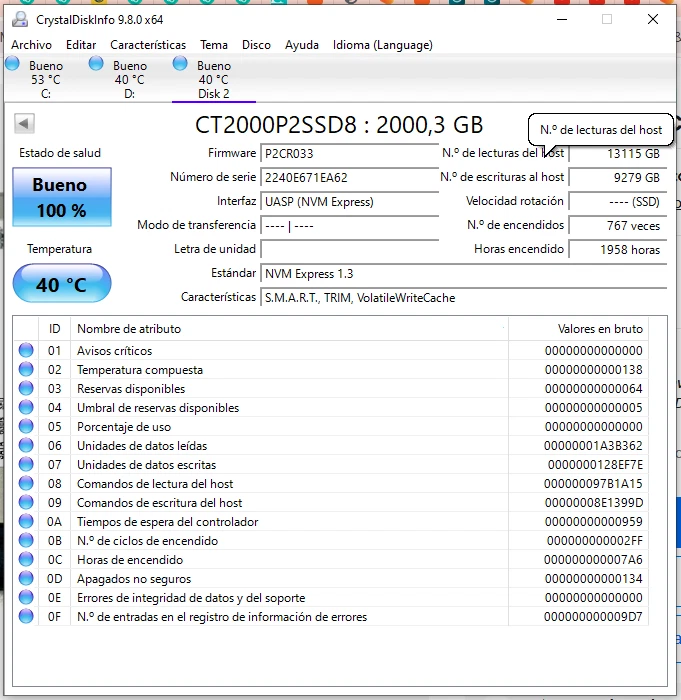This screenshot has height=700, width=681.
Task: Open the Ayuda menu
Action: 302,45
